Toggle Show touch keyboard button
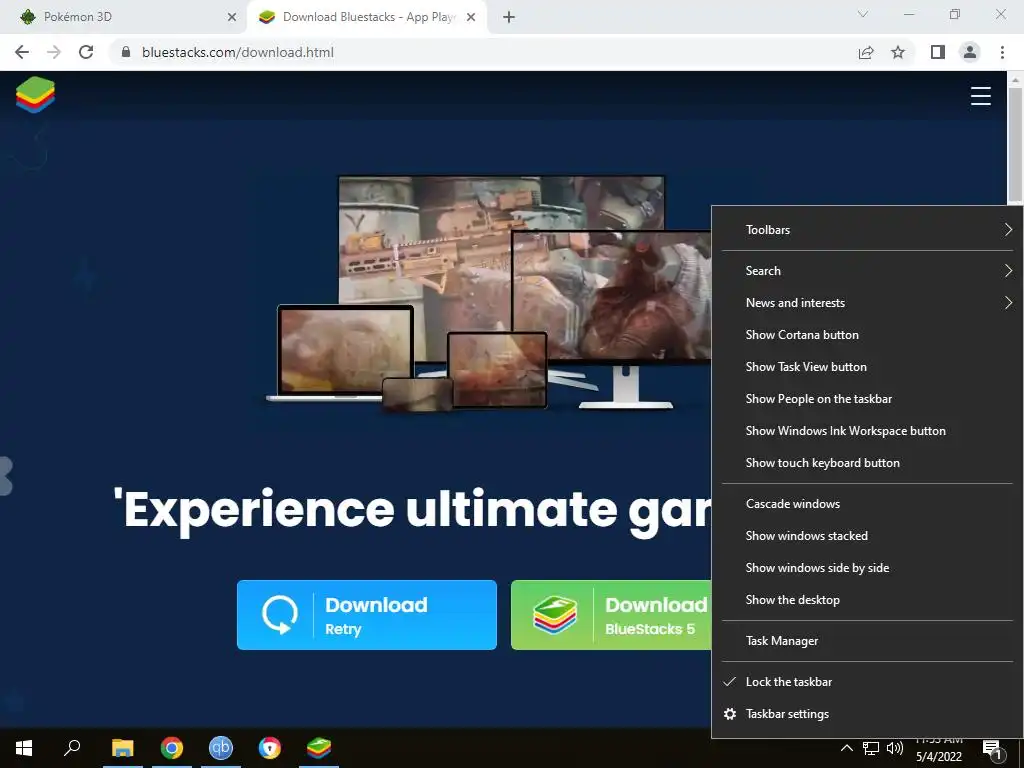This screenshot has height=768, width=1024. click(867, 462)
